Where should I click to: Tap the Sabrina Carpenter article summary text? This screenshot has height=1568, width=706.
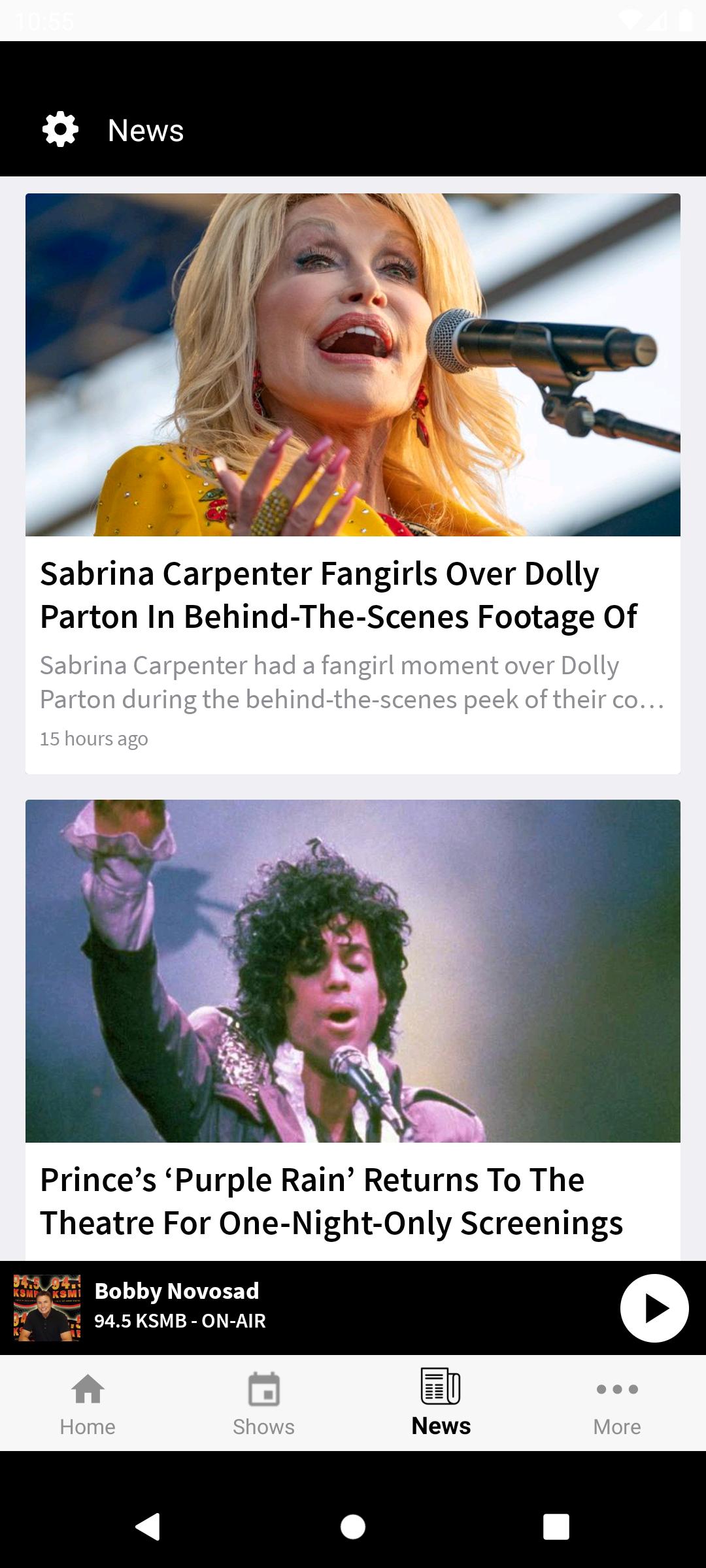coord(352,682)
